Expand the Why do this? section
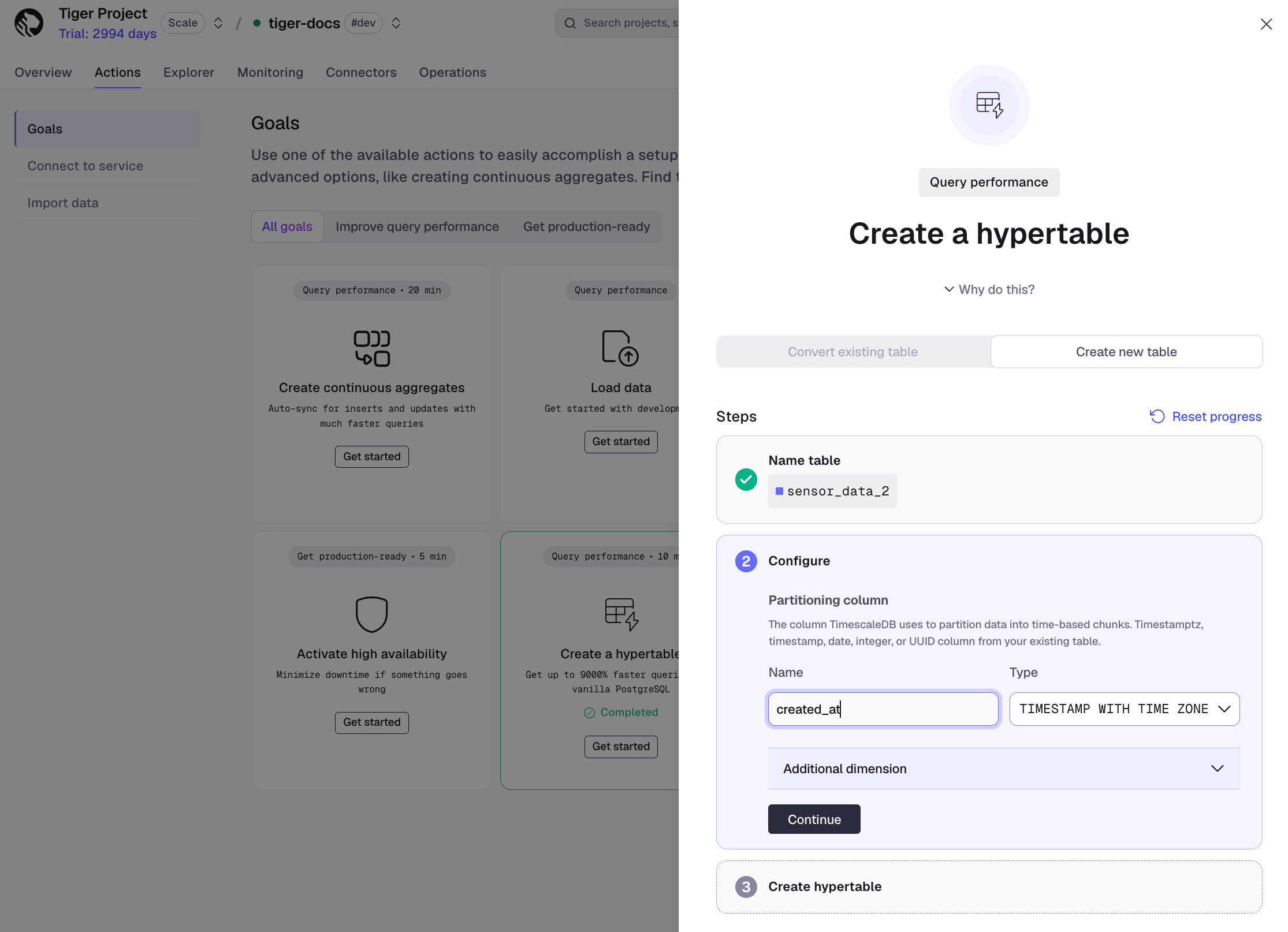Image resolution: width=1288 pixels, height=932 pixels. click(x=989, y=289)
